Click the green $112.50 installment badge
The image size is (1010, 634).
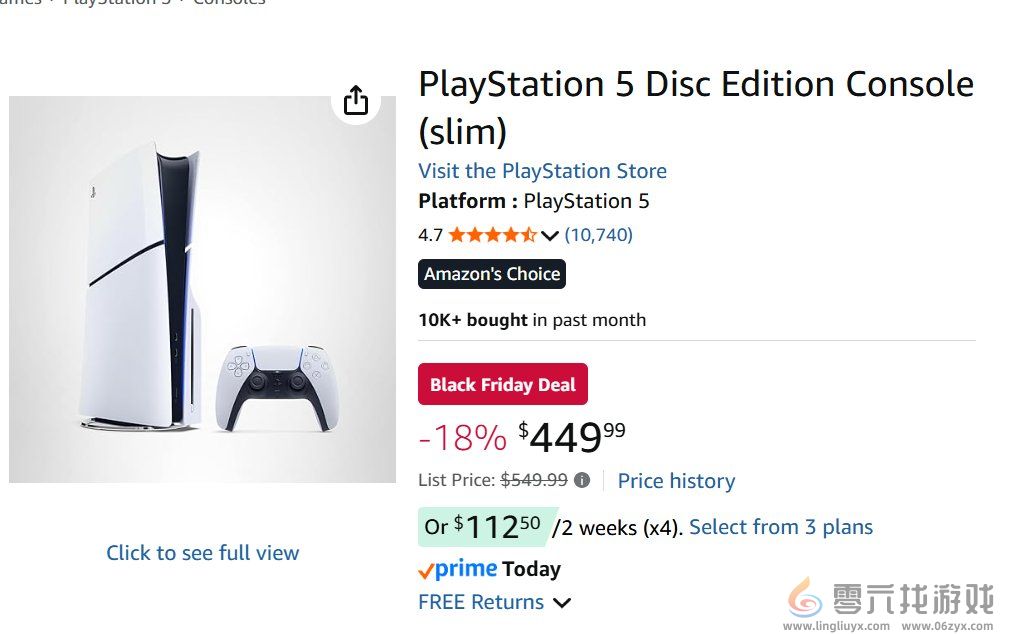(483, 527)
